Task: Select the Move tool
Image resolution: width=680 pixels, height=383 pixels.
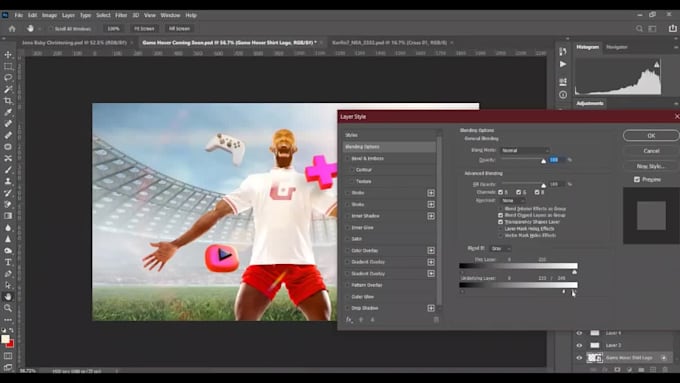Action: point(8,55)
